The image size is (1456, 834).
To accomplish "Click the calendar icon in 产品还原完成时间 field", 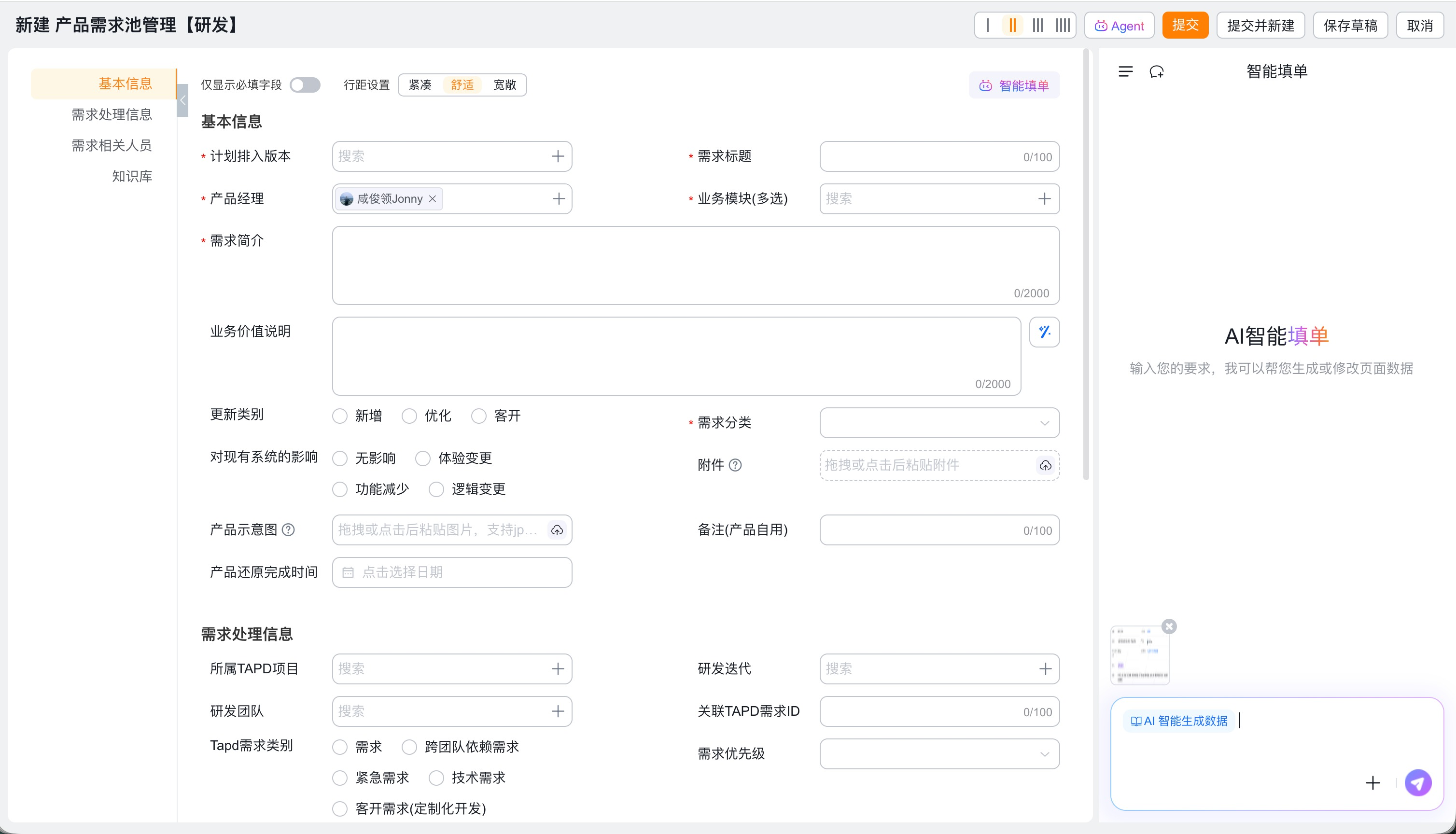I will [348, 572].
